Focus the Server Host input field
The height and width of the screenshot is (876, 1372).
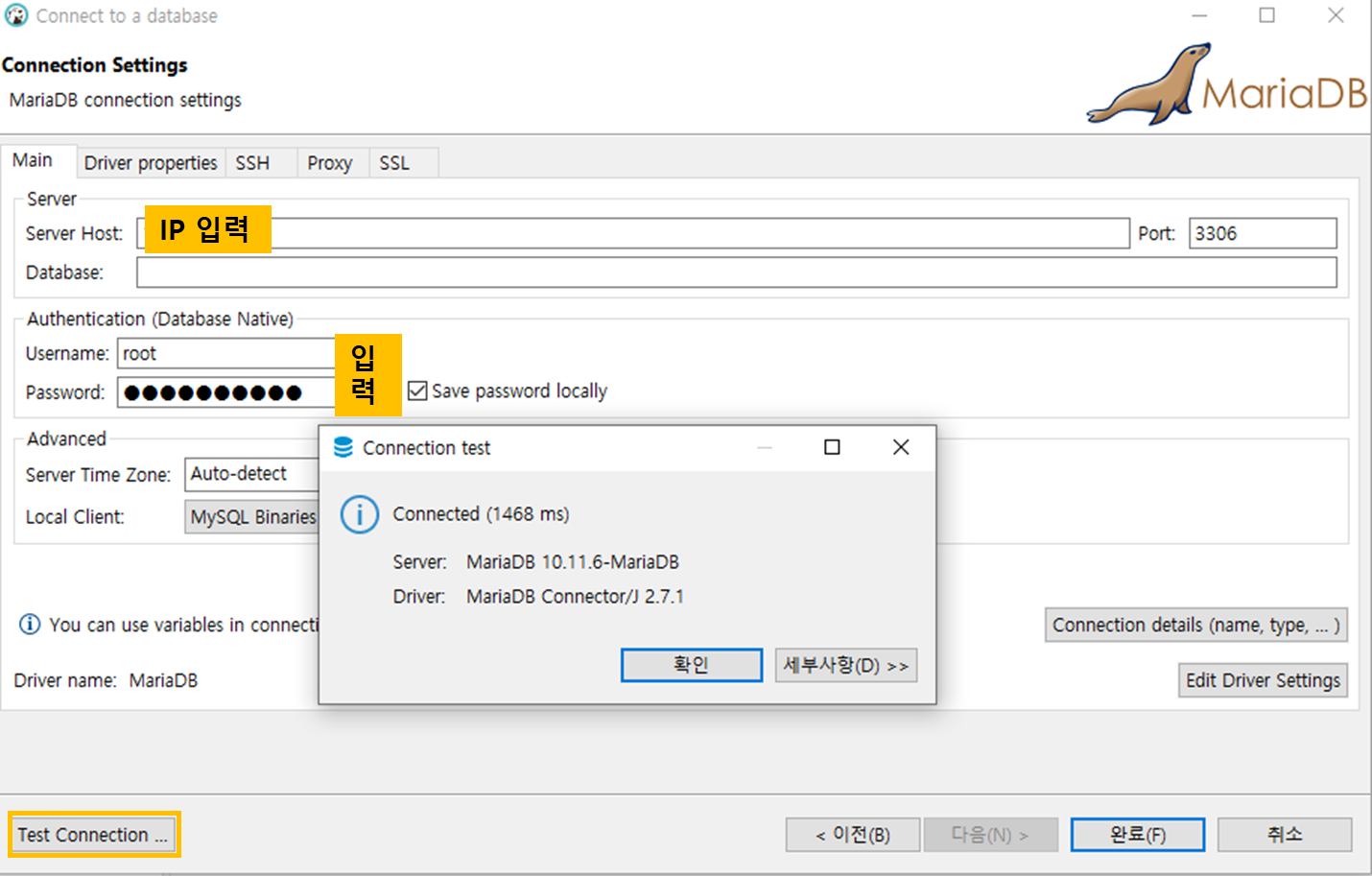(x=633, y=233)
